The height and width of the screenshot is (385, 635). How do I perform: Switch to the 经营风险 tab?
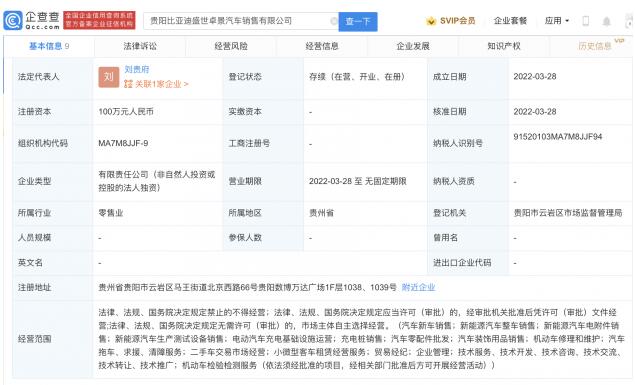231,46
